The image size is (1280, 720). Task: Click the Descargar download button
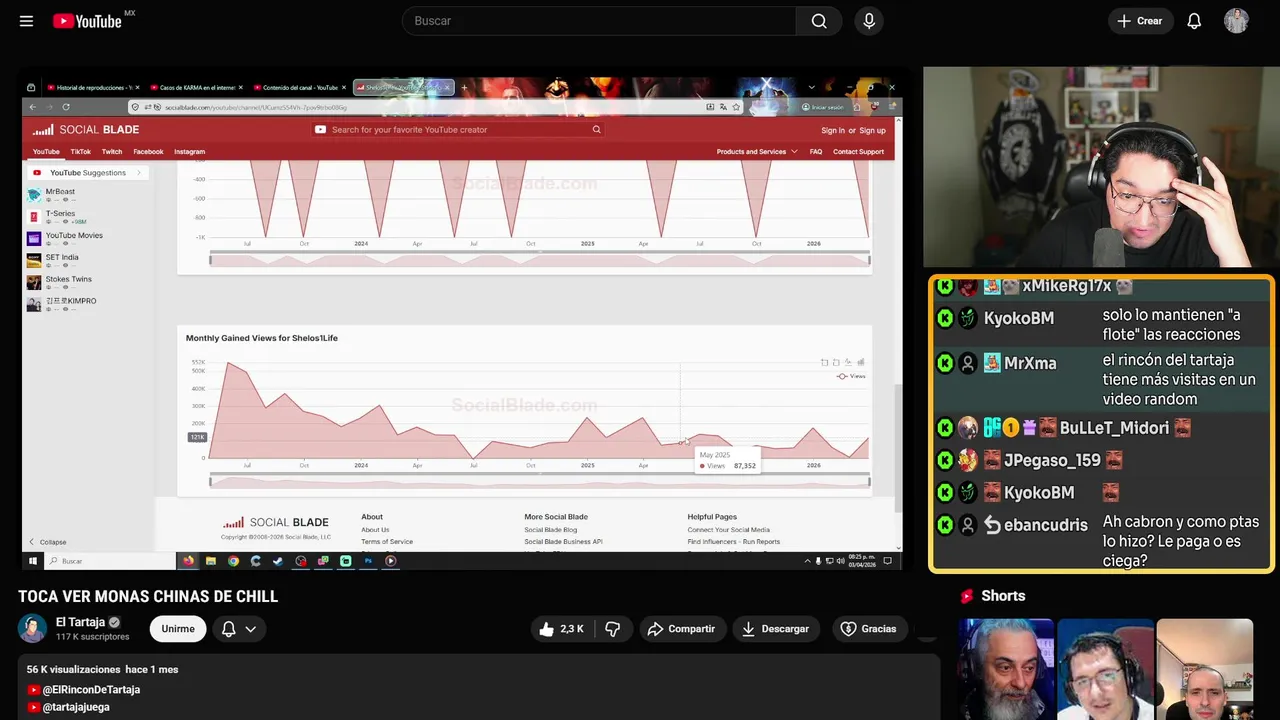point(776,629)
